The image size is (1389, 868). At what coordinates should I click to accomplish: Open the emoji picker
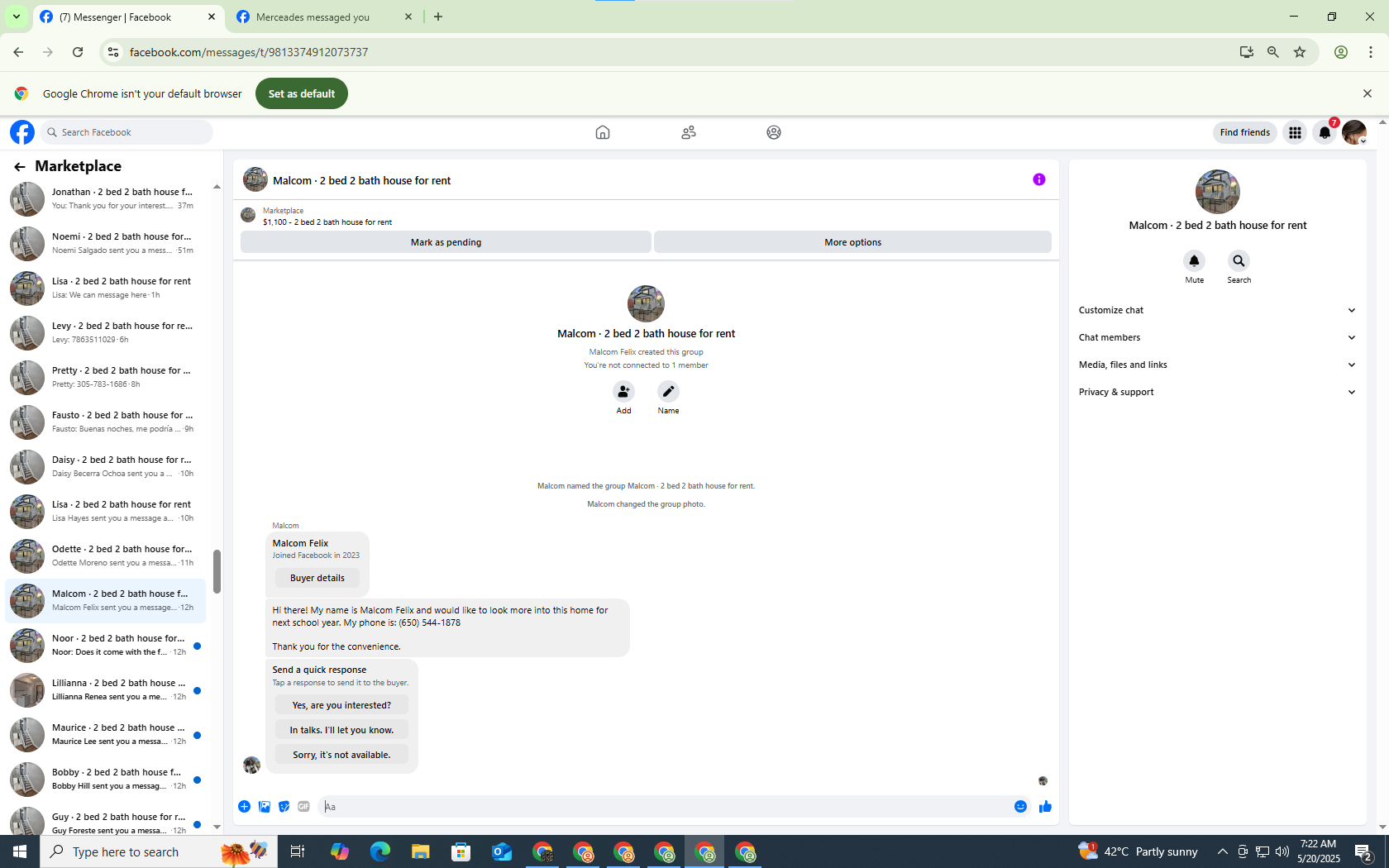(x=1020, y=807)
